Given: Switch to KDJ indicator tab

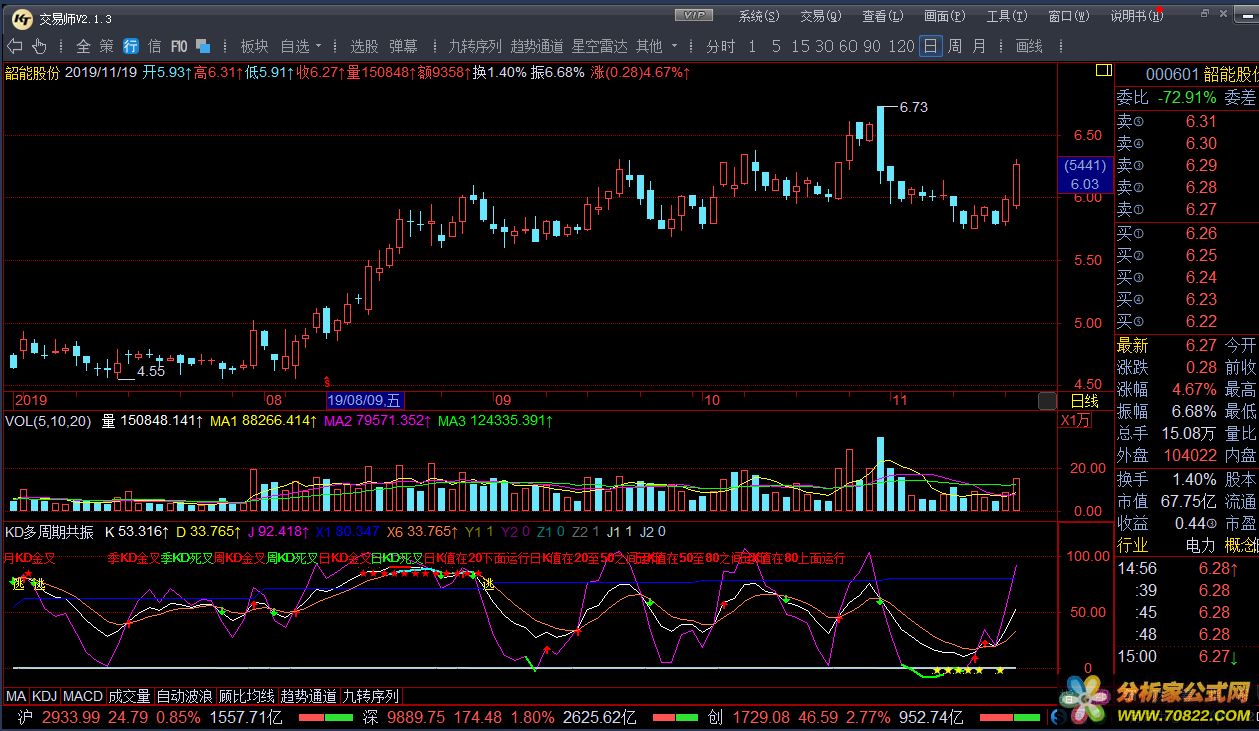Looking at the screenshot, I should coord(45,696).
